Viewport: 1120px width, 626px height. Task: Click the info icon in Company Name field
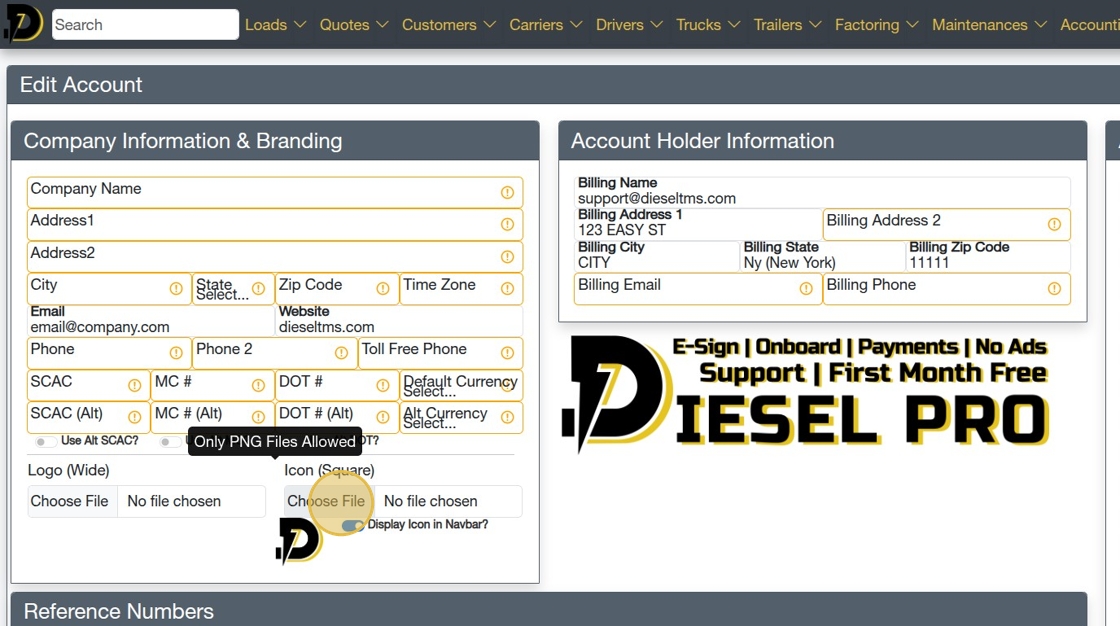(507, 192)
